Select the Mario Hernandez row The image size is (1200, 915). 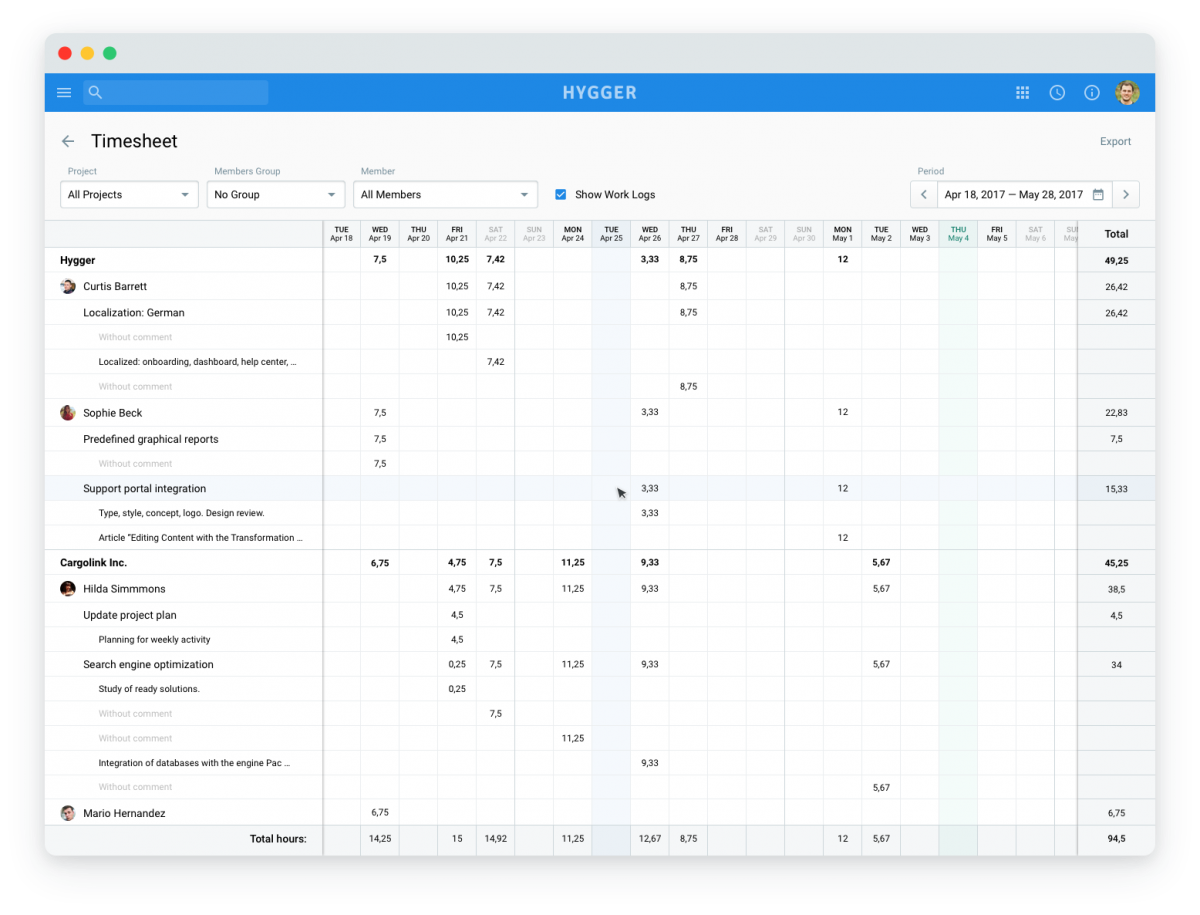pyautogui.click(x=600, y=813)
